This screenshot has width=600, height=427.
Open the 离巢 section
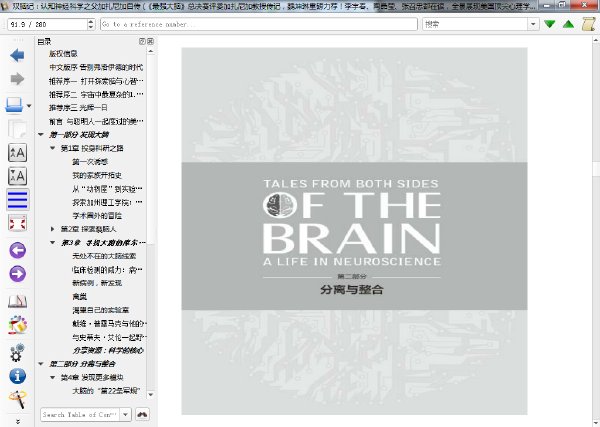[x=80, y=297]
